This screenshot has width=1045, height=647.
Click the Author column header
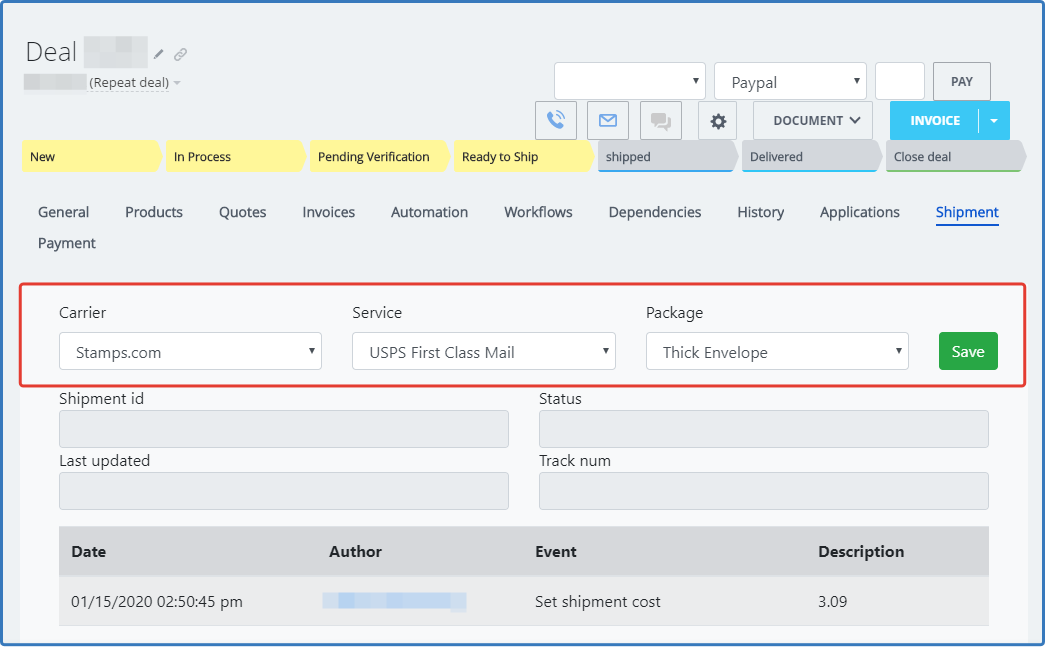(355, 552)
